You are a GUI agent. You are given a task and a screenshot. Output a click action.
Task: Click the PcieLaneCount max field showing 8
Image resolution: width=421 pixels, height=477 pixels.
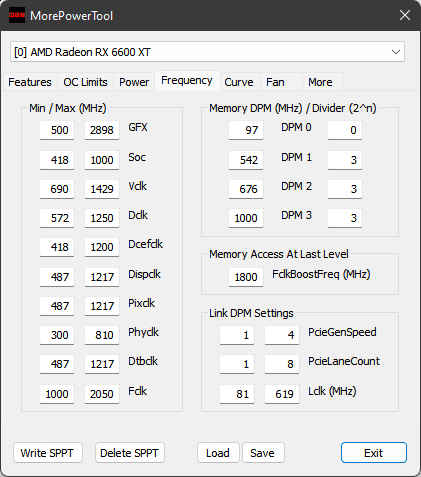(282, 364)
